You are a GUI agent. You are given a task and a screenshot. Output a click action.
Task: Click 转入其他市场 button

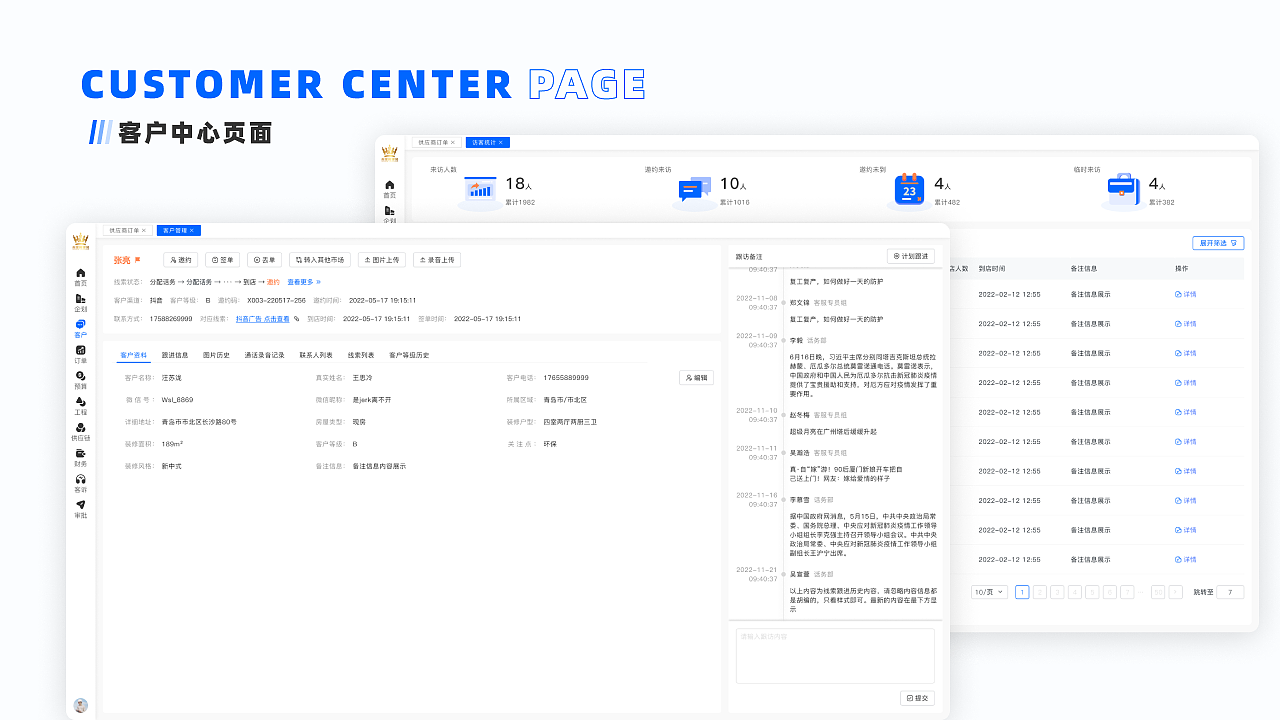320,260
